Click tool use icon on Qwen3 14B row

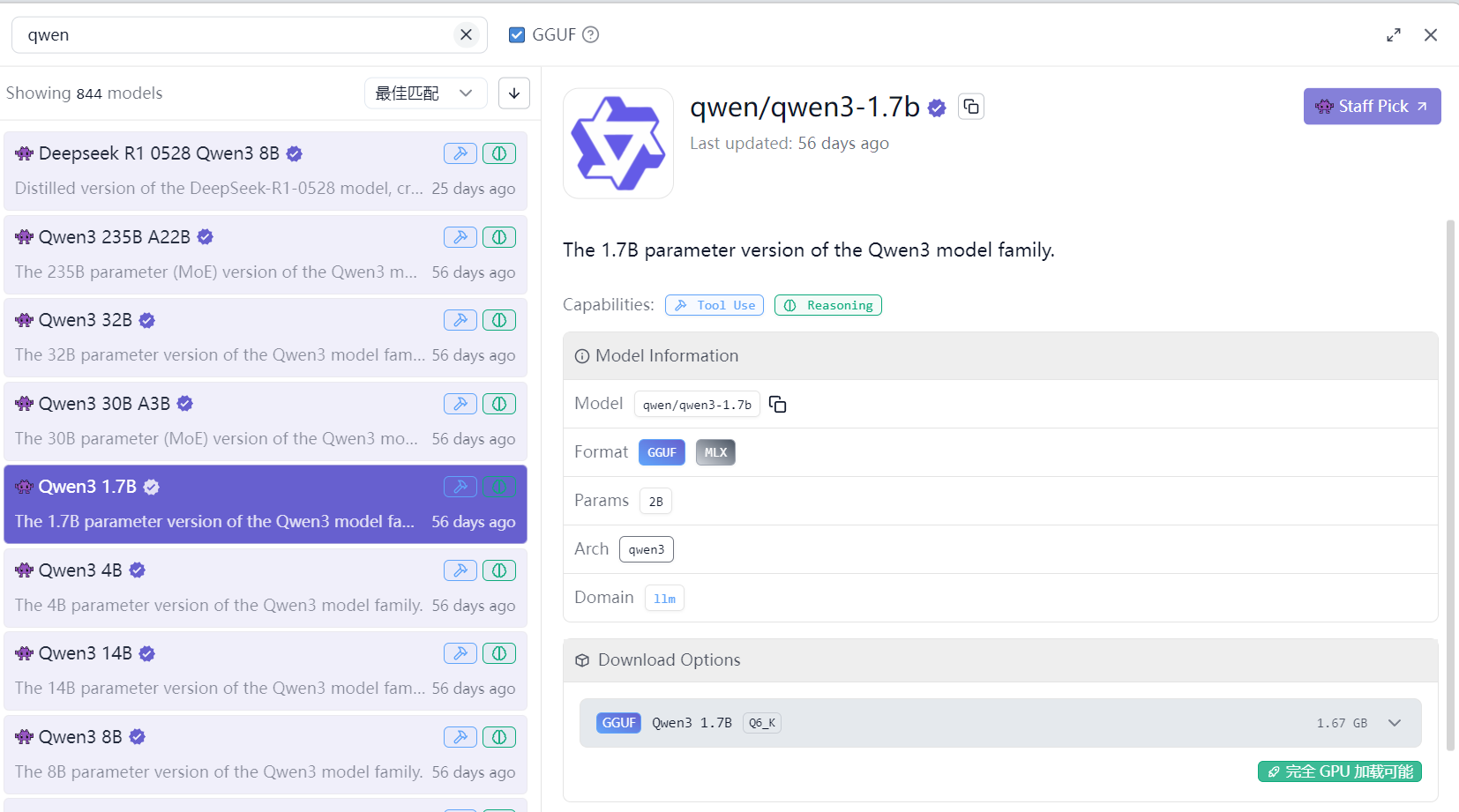460,653
